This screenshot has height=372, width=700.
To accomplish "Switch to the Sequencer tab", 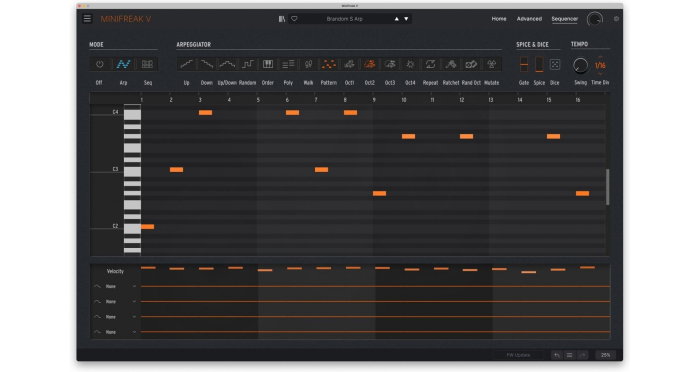I will [x=564, y=19].
